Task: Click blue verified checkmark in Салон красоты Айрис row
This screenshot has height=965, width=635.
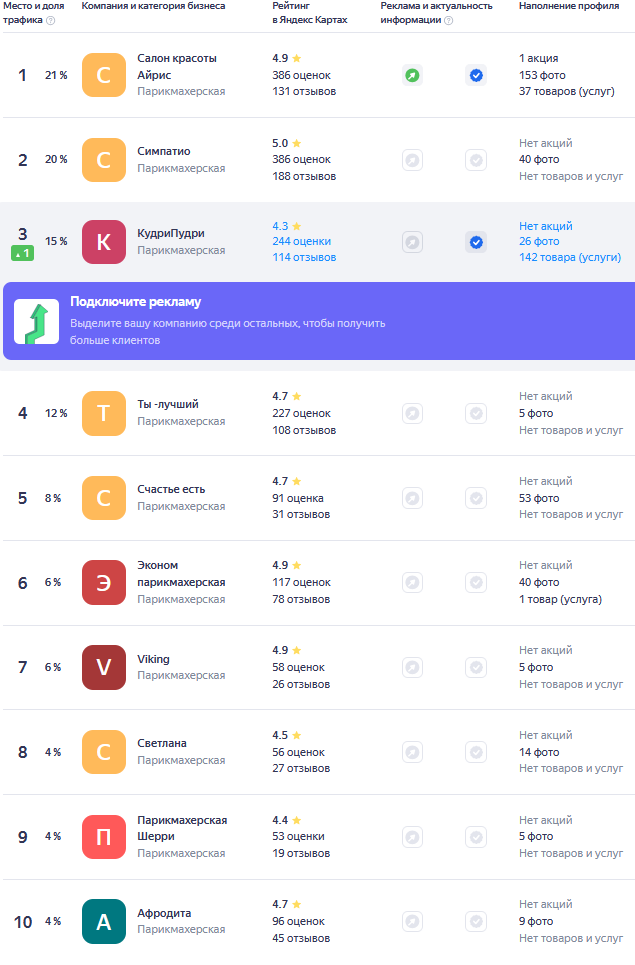Action: [x=476, y=75]
